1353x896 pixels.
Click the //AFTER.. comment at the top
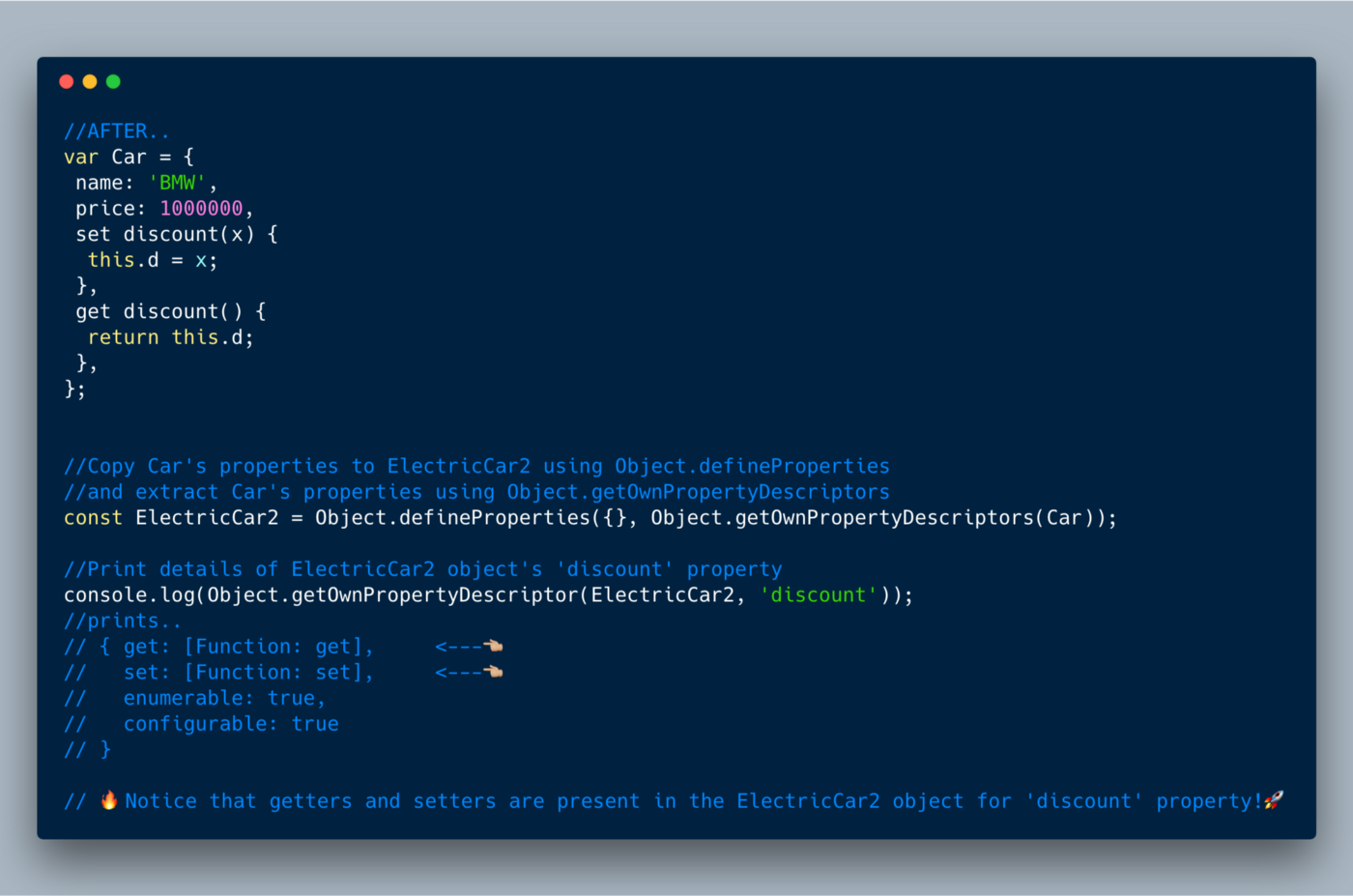coord(116,131)
